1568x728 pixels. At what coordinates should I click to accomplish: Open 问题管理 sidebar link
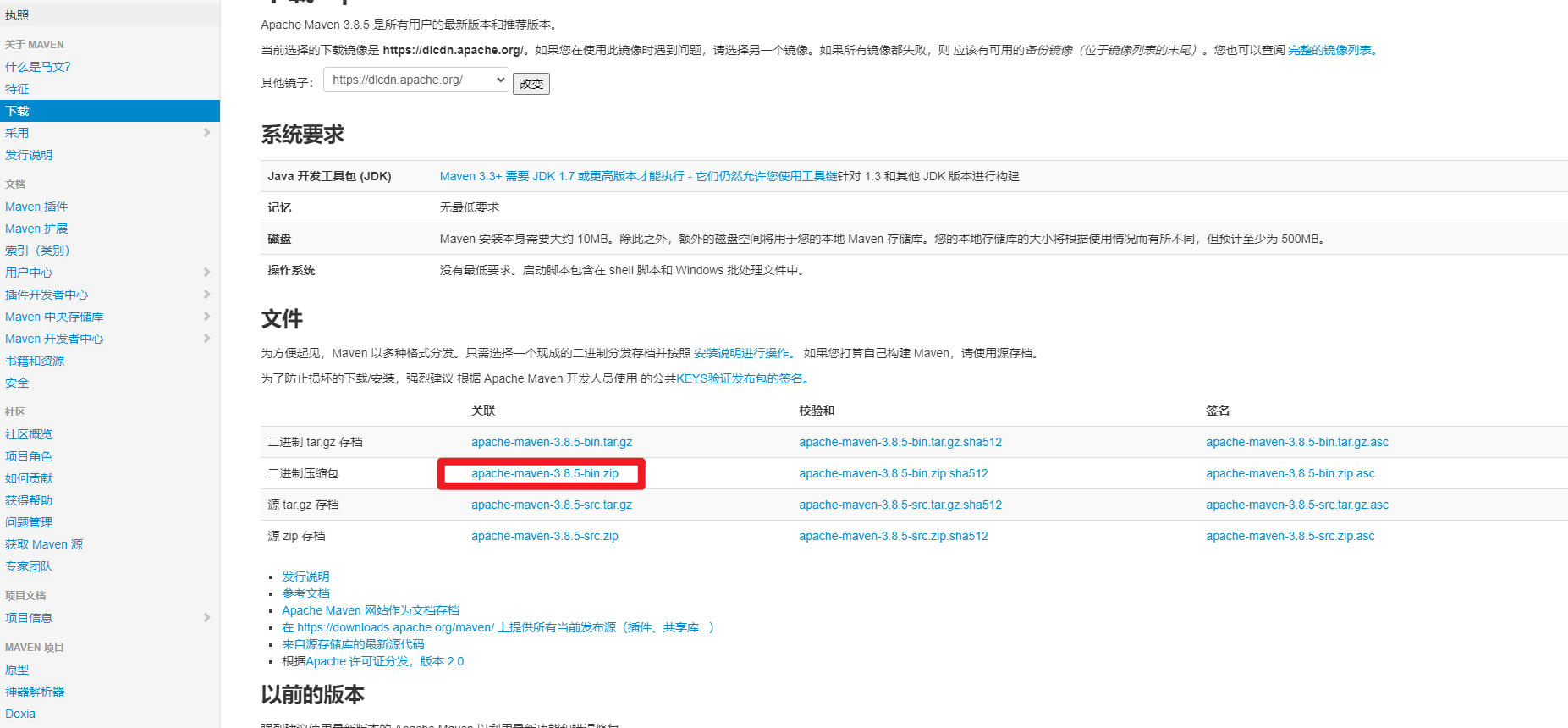point(29,522)
